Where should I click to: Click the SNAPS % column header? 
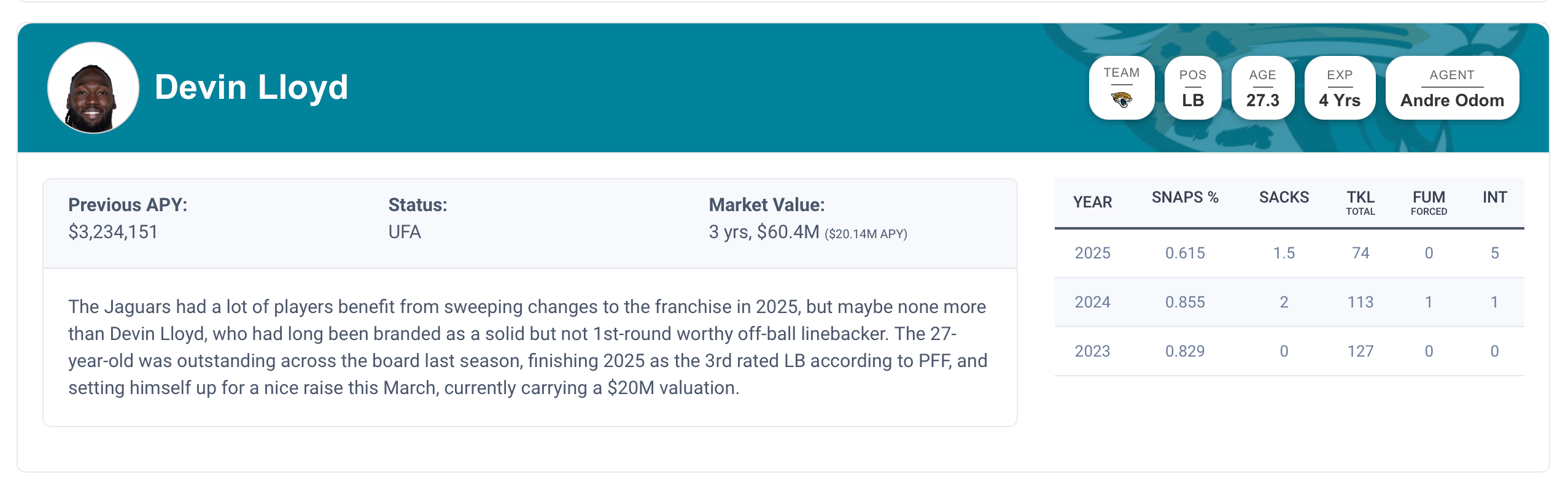click(x=1184, y=198)
